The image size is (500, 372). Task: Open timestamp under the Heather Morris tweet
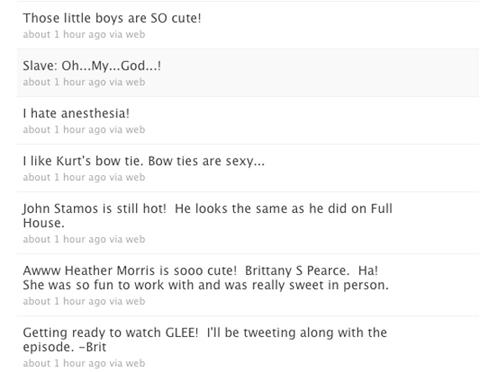pos(64,301)
